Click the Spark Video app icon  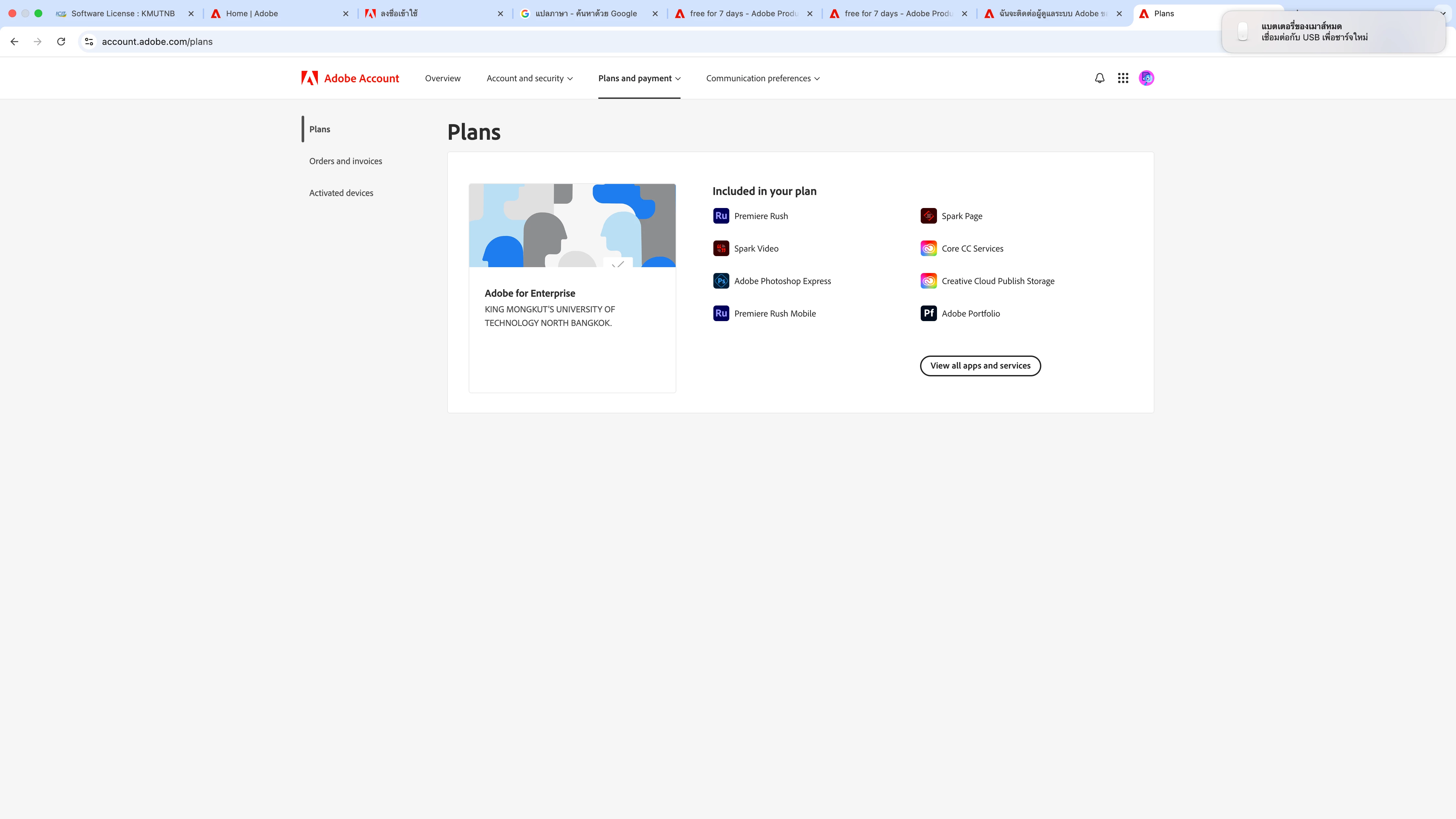(x=721, y=249)
